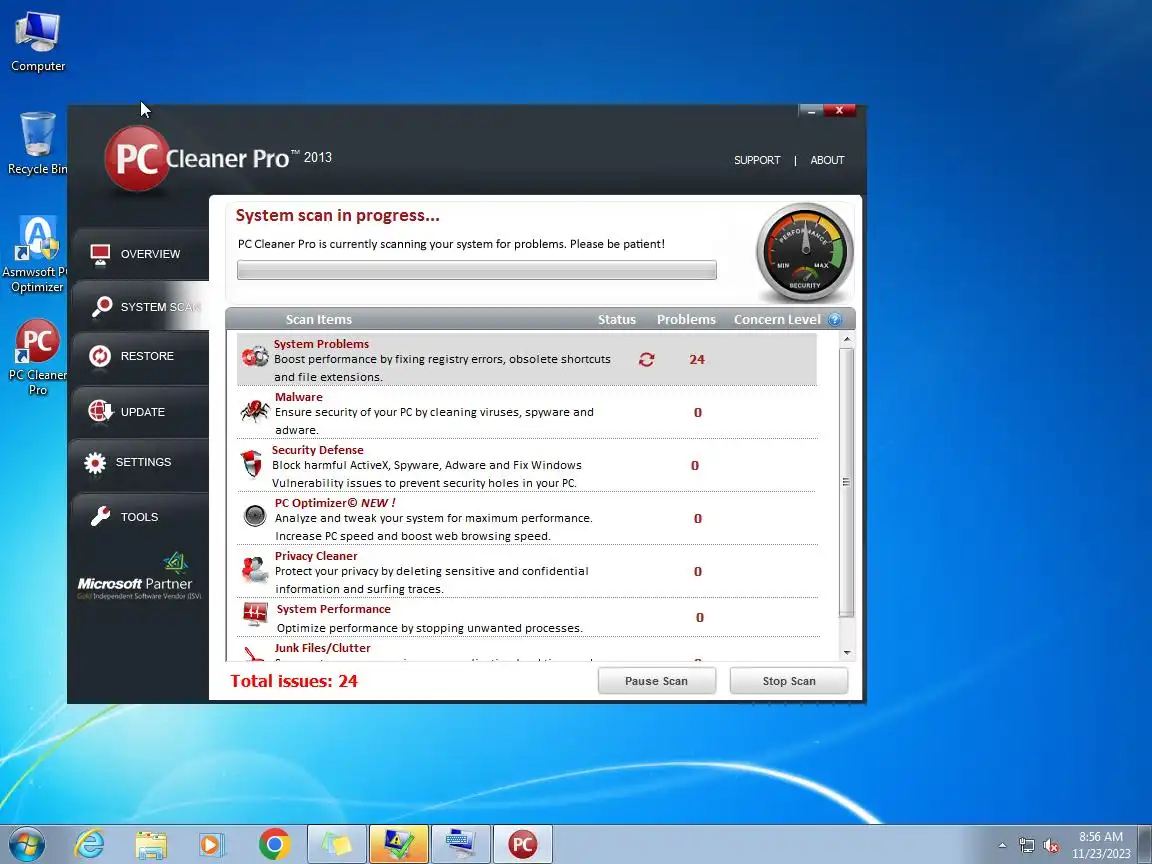Viewport: 1152px width, 864px height.
Task: Click the Concern Level column header
Action: pyautogui.click(x=777, y=320)
